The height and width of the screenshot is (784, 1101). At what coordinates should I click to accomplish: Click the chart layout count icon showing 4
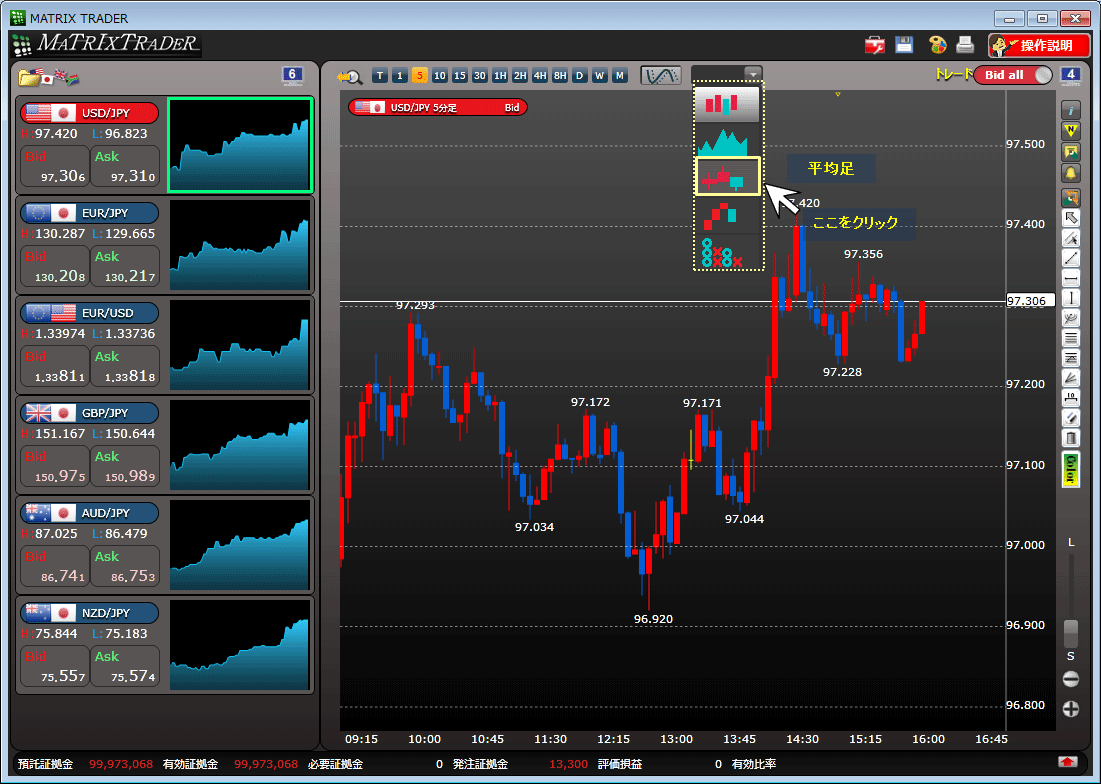pos(1070,75)
